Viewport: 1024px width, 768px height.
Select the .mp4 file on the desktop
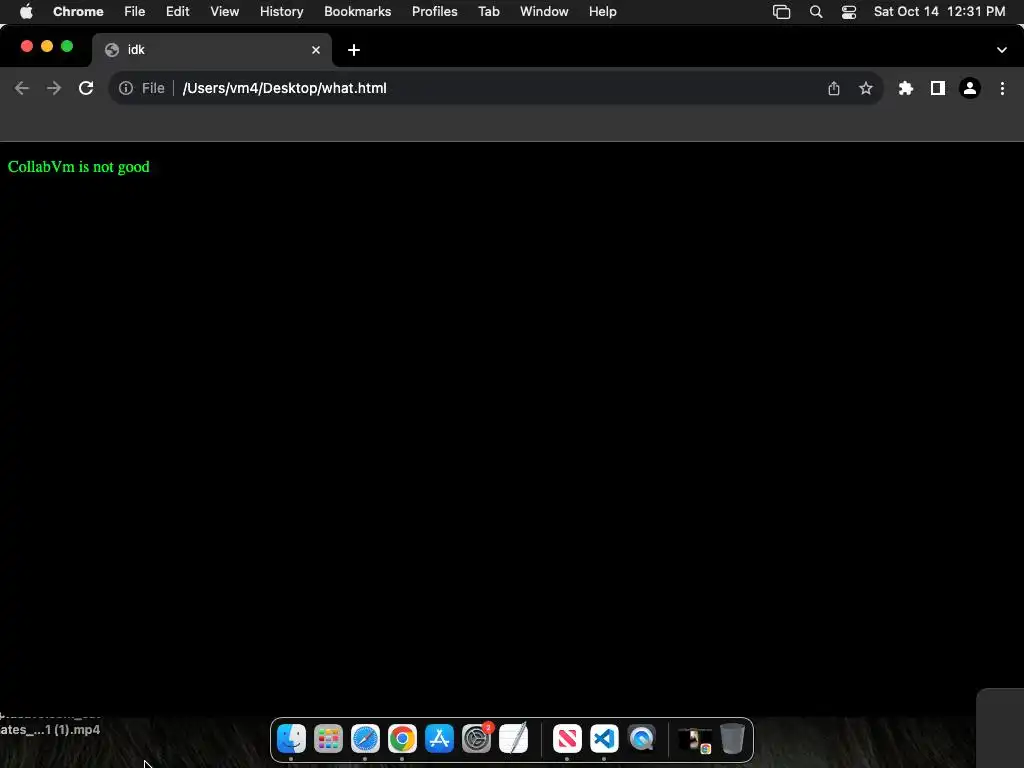click(50, 729)
